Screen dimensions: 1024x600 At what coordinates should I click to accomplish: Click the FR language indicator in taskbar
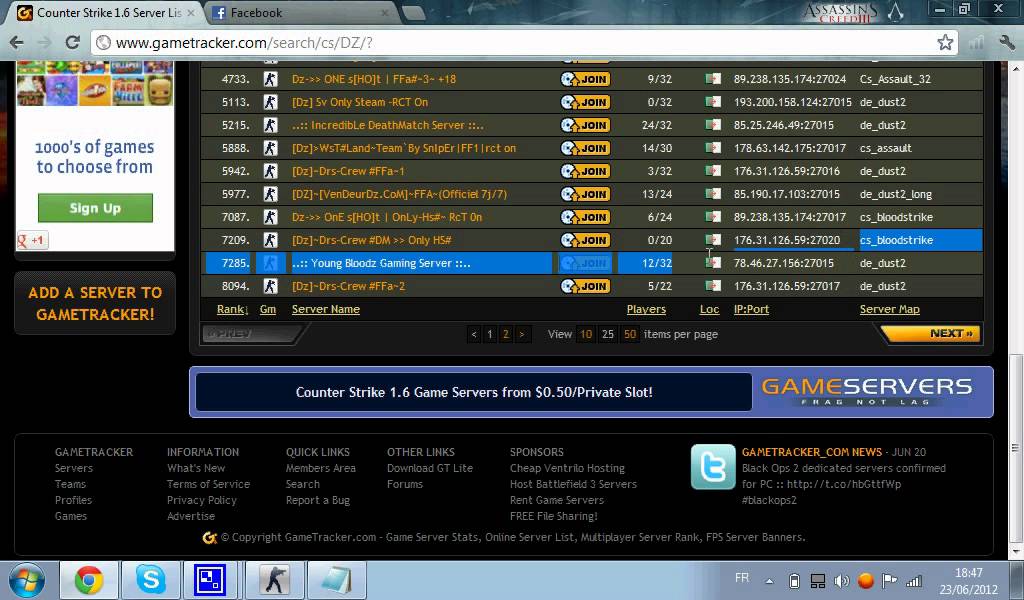pyautogui.click(x=742, y=578)
